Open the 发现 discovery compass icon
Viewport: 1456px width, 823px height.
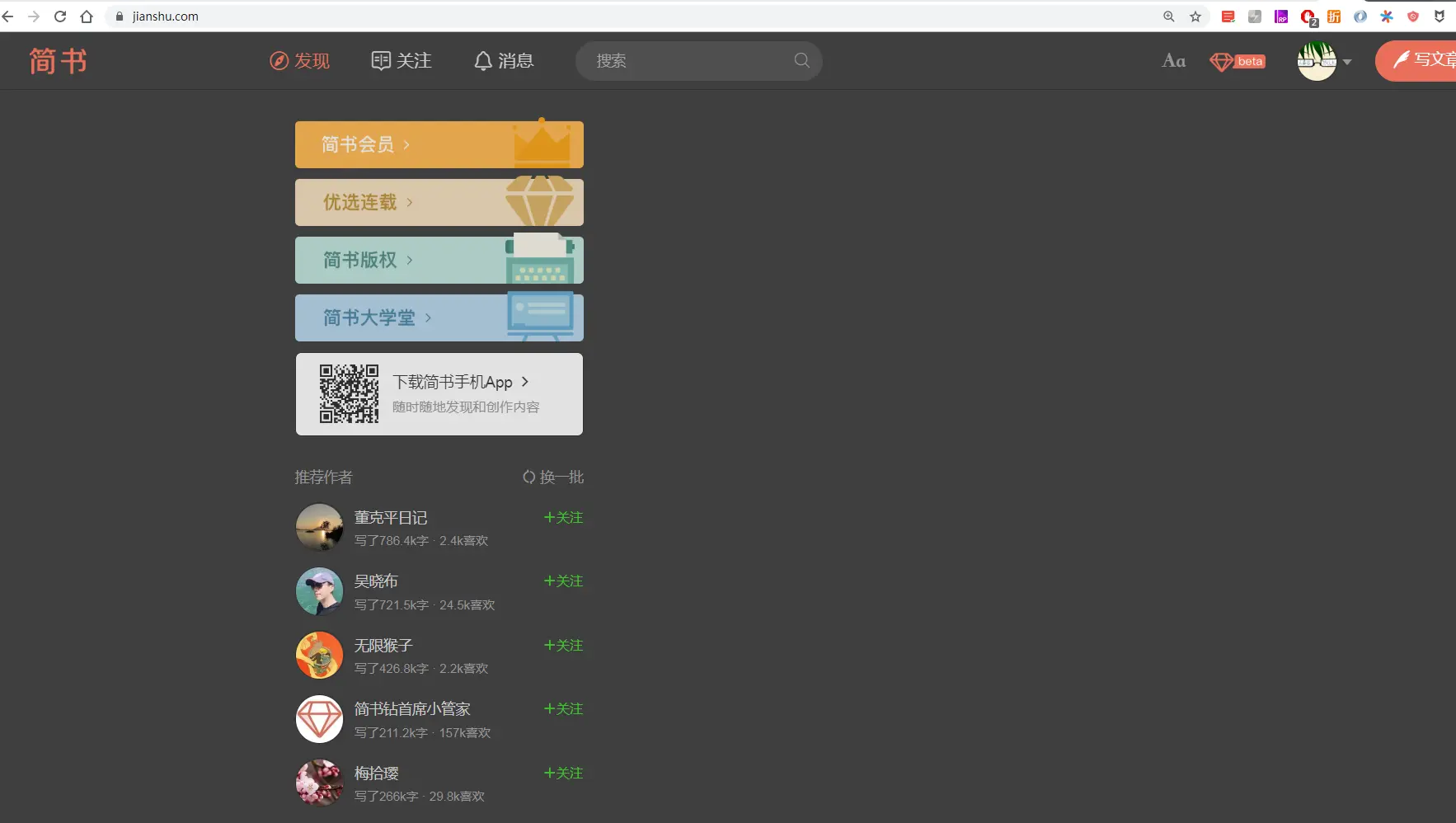277,60
